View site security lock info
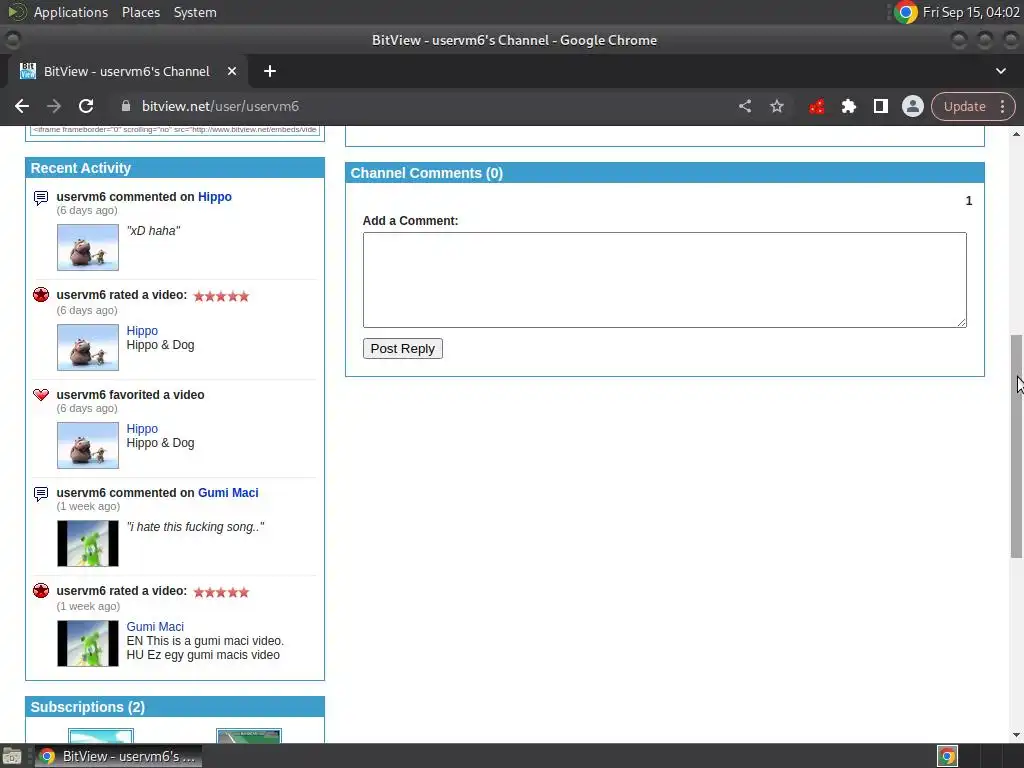 126,106
